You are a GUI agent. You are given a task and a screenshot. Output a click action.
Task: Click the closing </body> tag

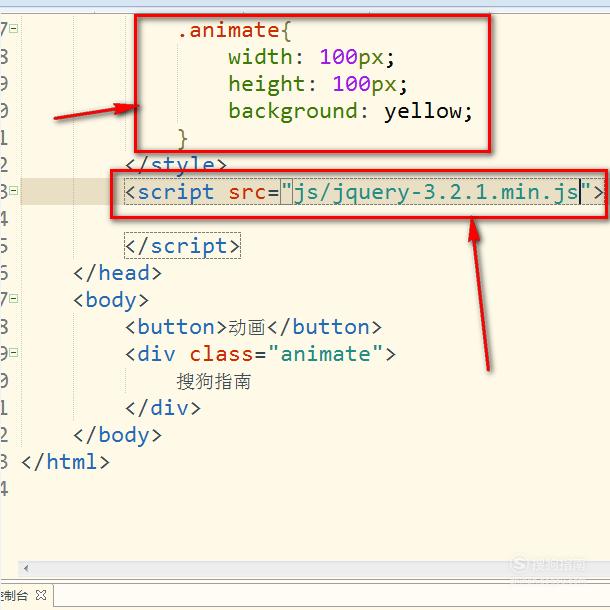[117, 435]
